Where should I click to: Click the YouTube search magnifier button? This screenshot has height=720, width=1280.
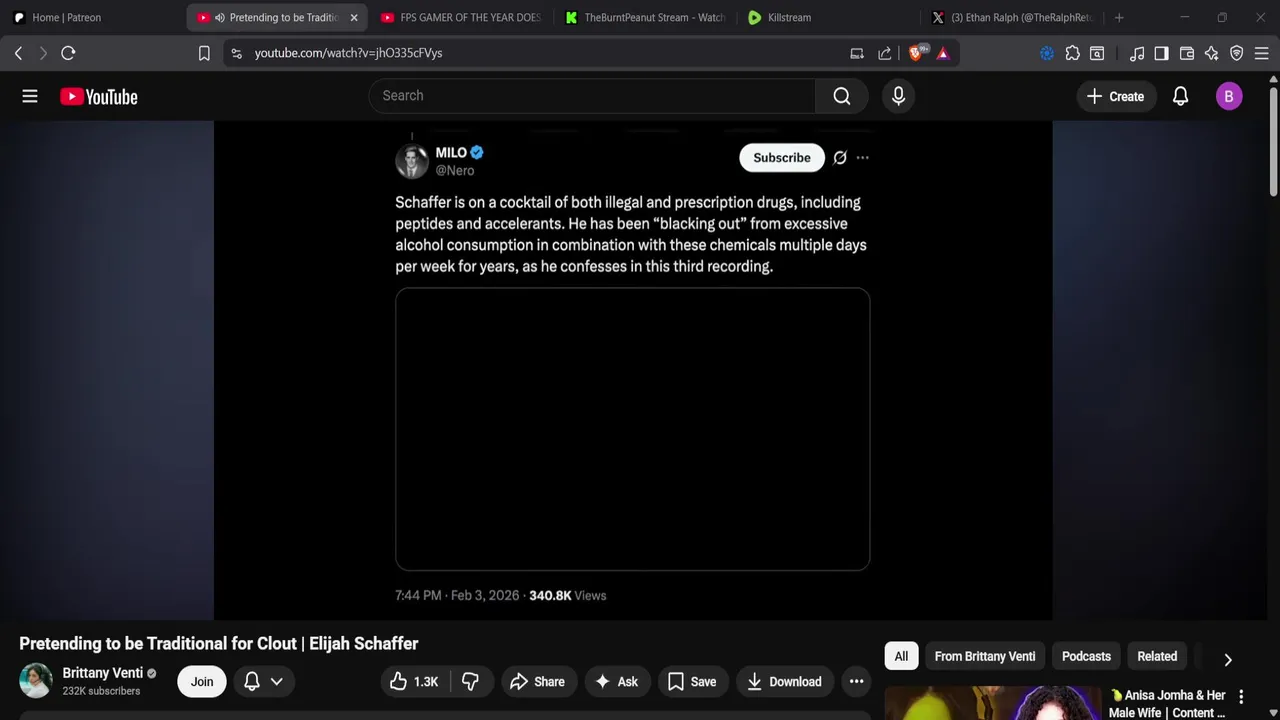tap(842, 96)
